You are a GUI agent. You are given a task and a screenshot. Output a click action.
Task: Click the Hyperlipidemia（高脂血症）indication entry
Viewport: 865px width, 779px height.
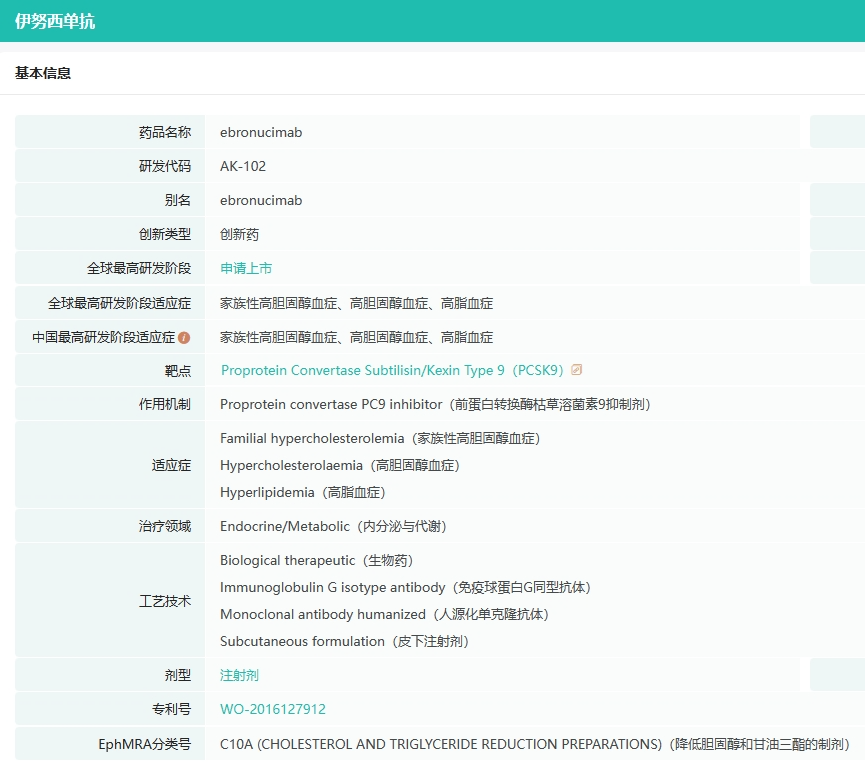click(x=302, y=493)
